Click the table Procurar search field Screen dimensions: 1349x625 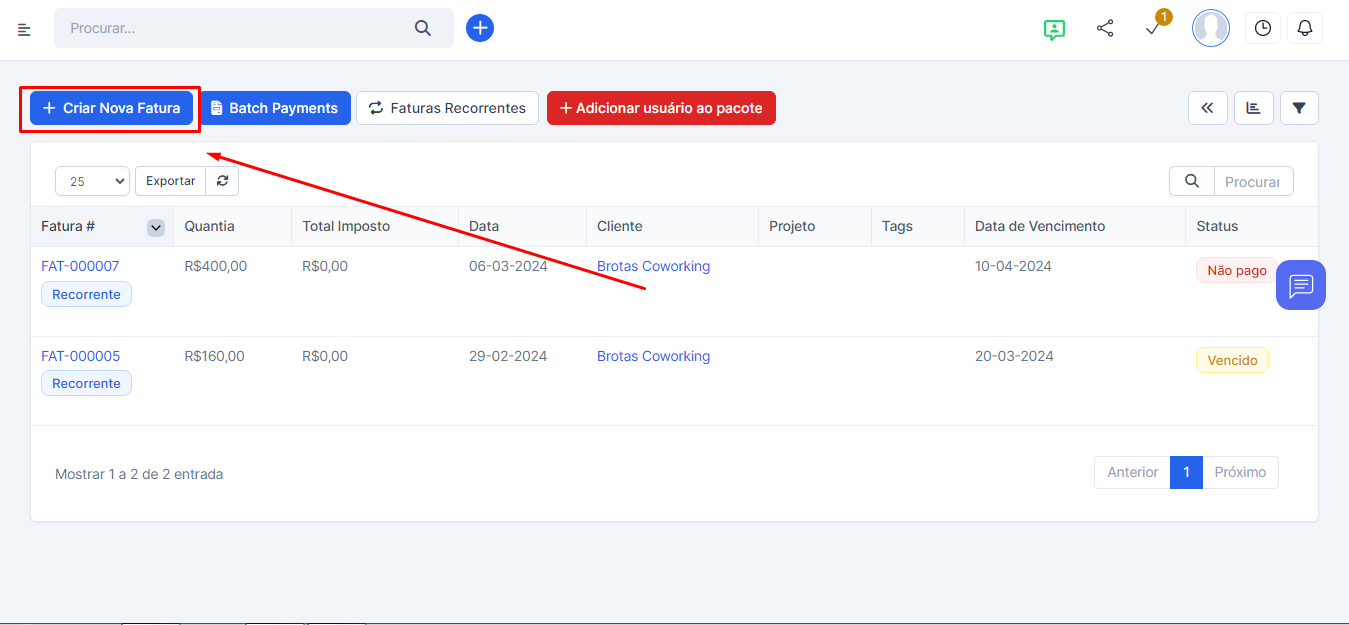tap(1252, 181)
